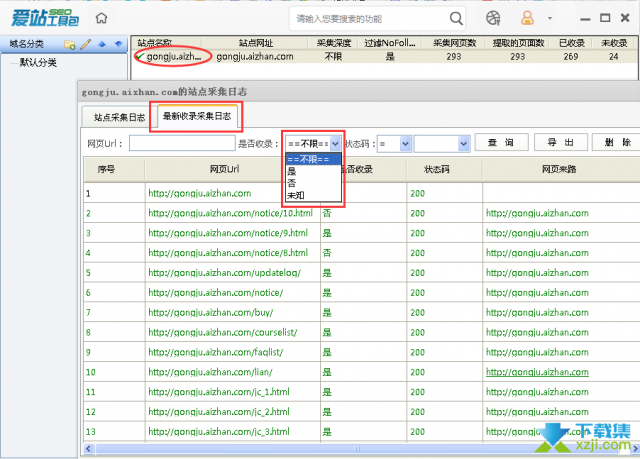
Task: Open the notice/10.html URL link
Action: (x=230, y=213)
